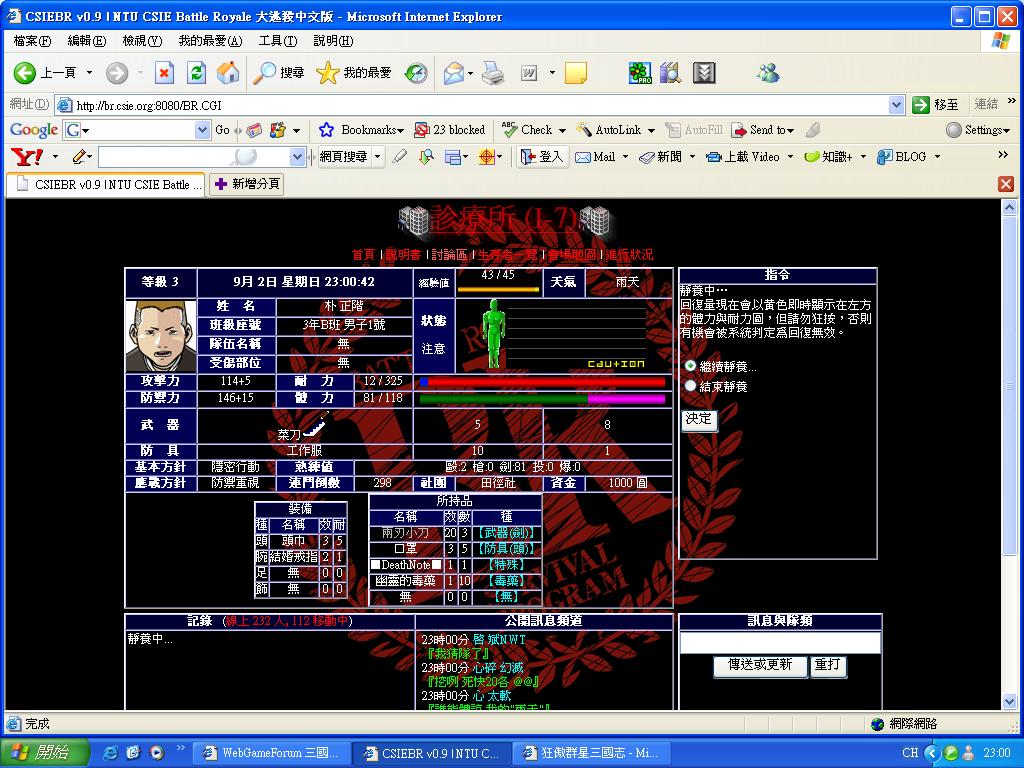Image resolution: width=1024 pixels, height=768 pixels.
Task: Follow the 首頁 link
Action: coord(363,254)
